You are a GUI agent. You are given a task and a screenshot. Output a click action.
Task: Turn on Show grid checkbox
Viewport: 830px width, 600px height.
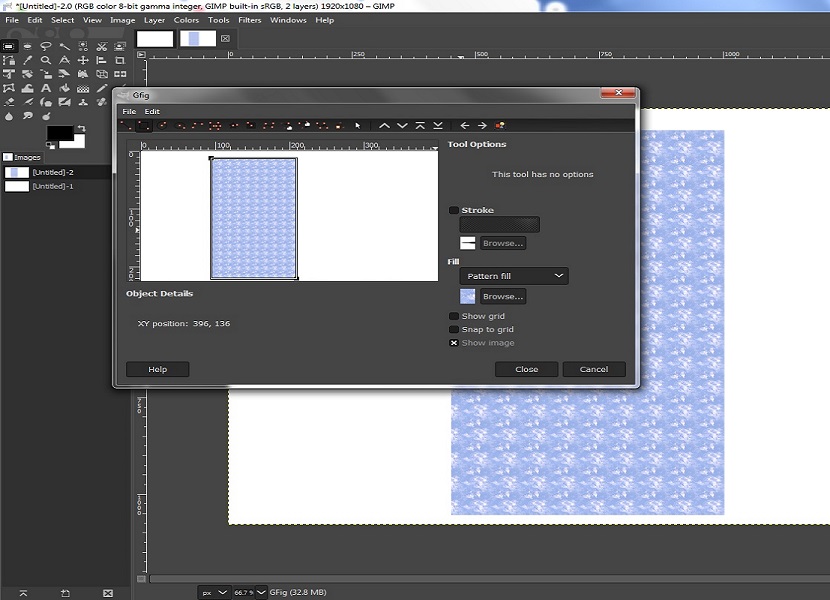454,316
